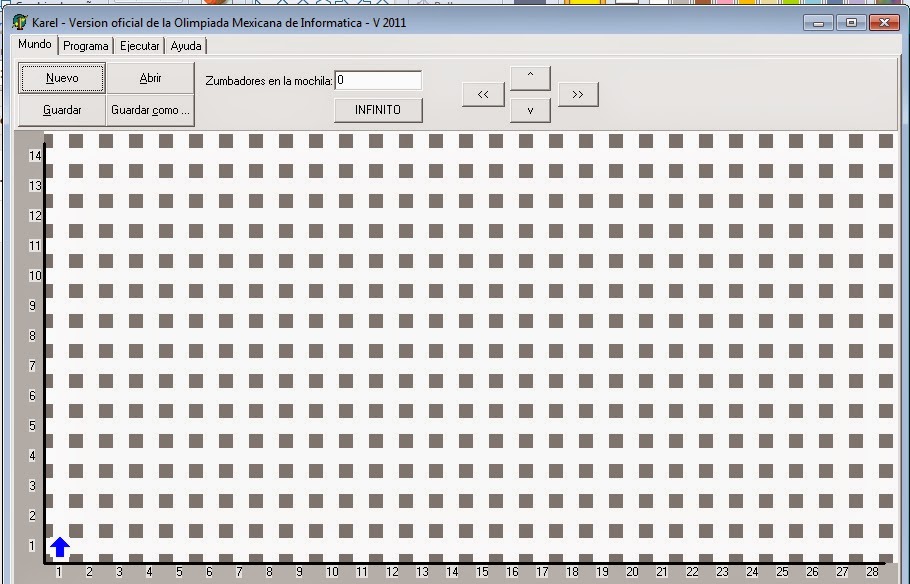Click column label 28 on the horizontal ruler

[x=872, y=573]
